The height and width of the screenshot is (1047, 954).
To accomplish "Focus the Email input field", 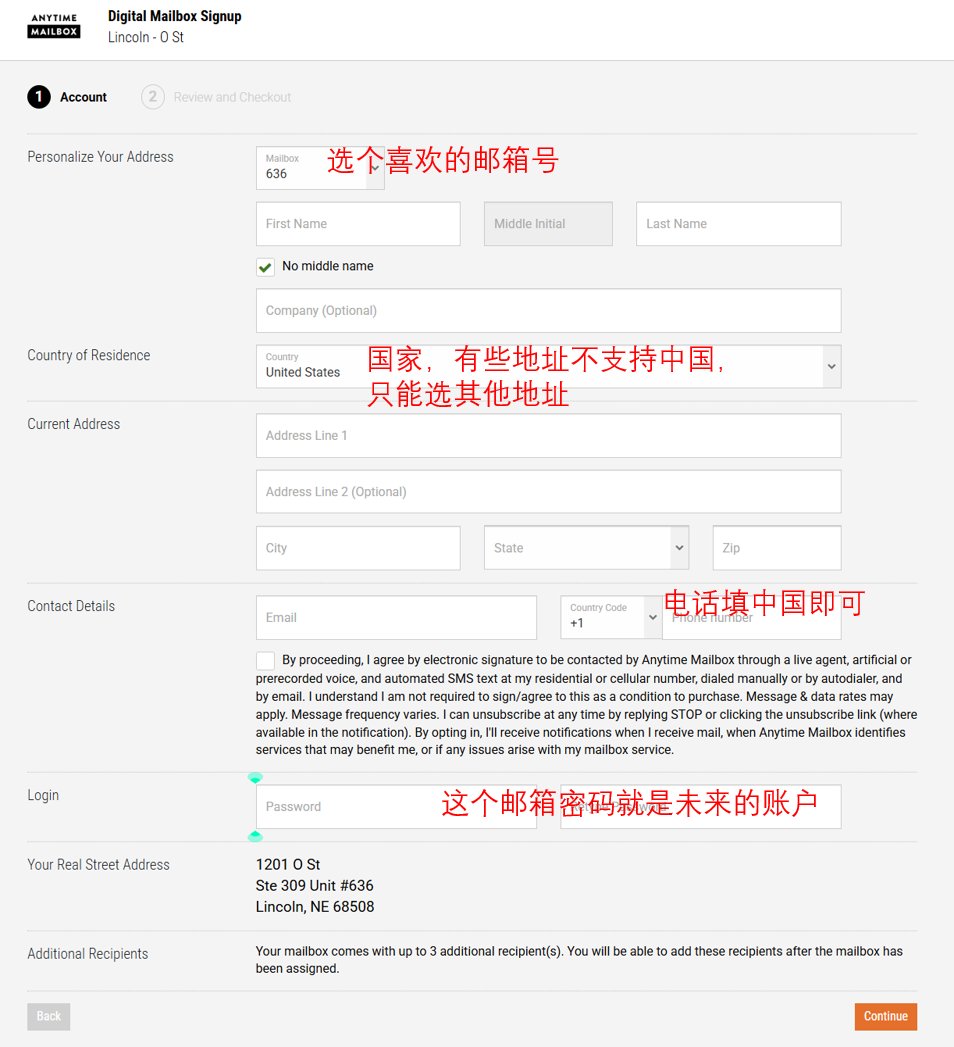I will pos(396,618).
